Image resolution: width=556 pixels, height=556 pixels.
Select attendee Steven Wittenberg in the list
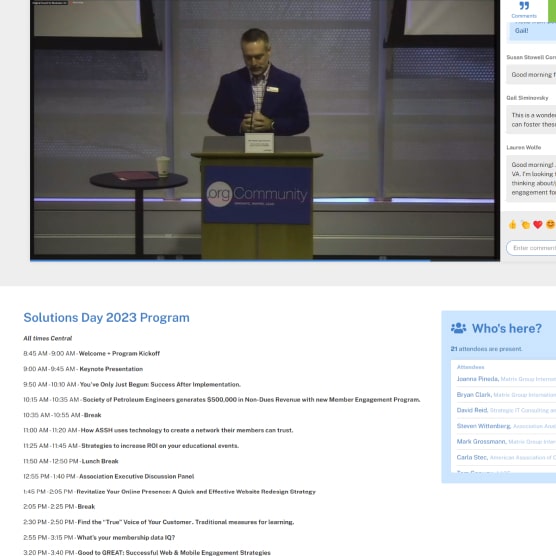[506, 426]
